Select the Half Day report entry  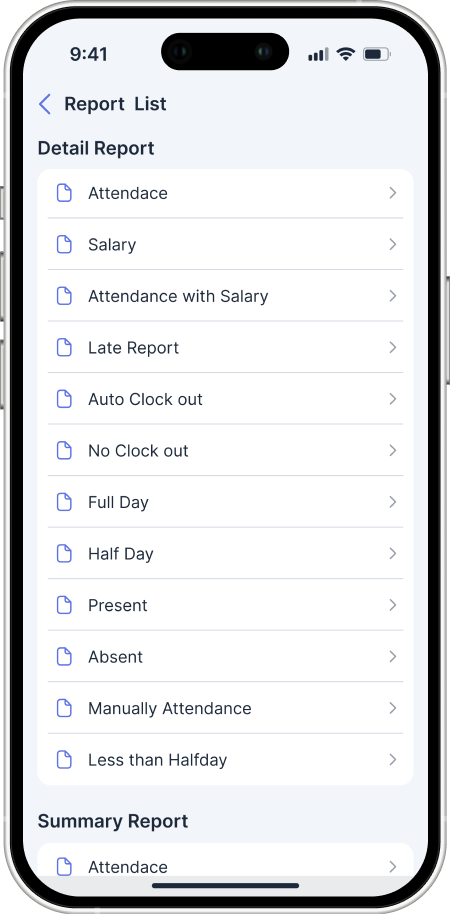(x=225, y=553)
